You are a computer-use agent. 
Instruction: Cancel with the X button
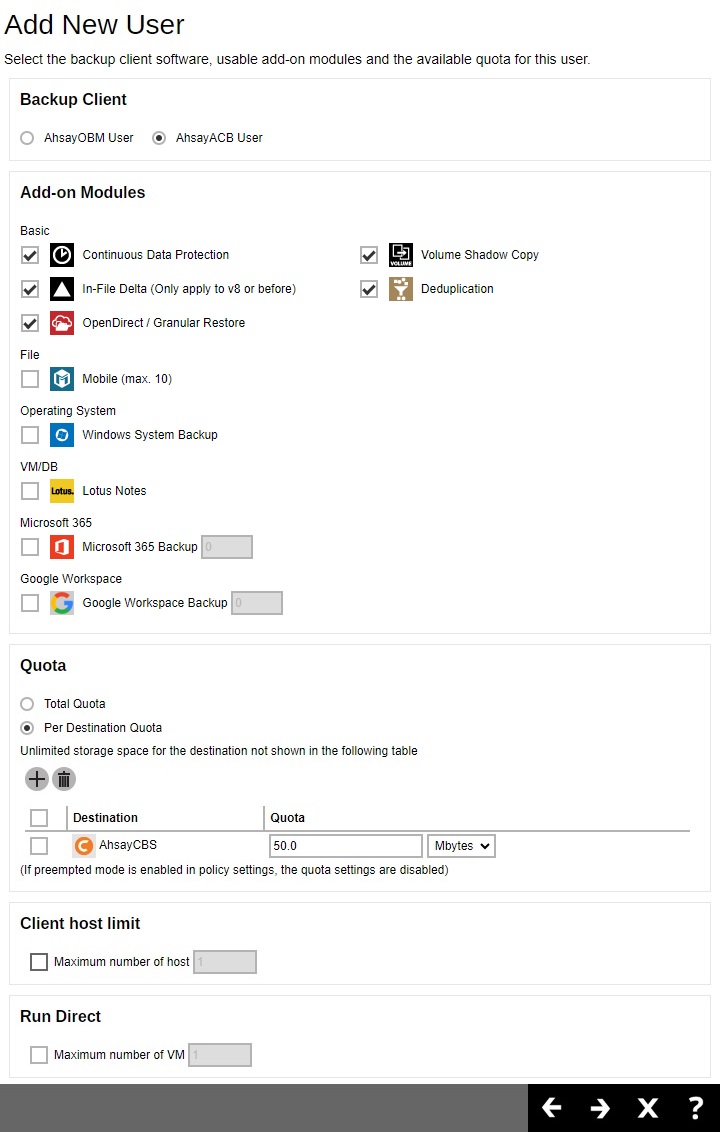(648, 1107)
